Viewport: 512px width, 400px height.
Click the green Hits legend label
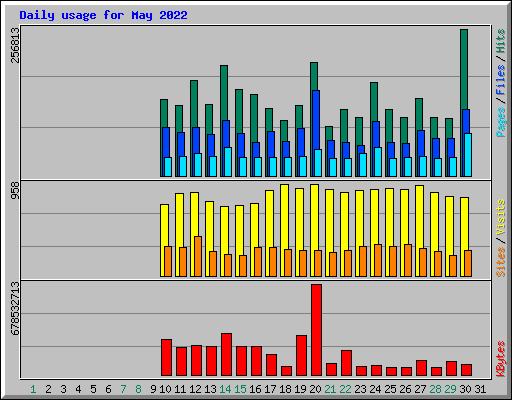point(501,41)
